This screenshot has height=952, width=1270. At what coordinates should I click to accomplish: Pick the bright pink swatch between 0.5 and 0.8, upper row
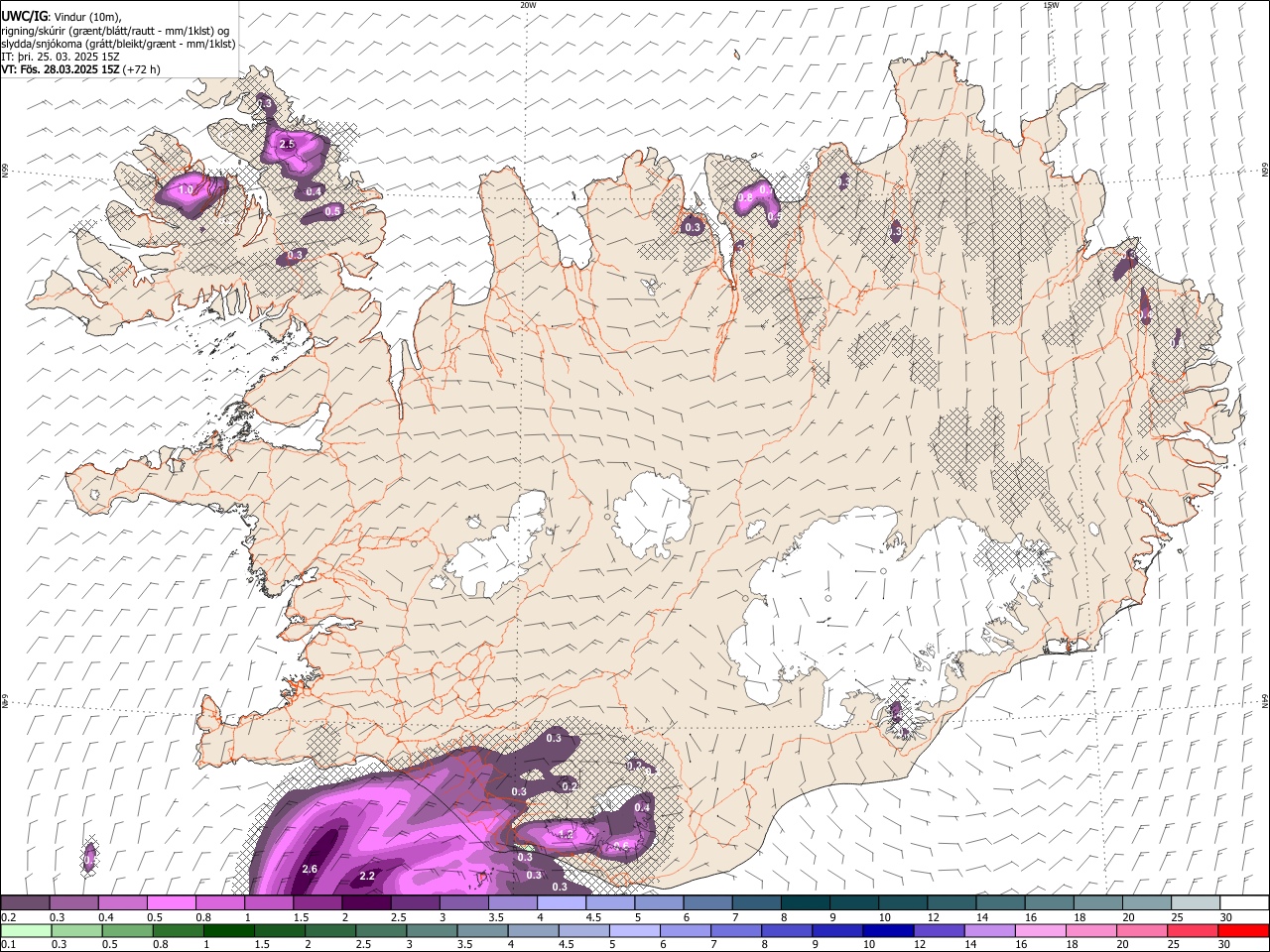[172, 903]
